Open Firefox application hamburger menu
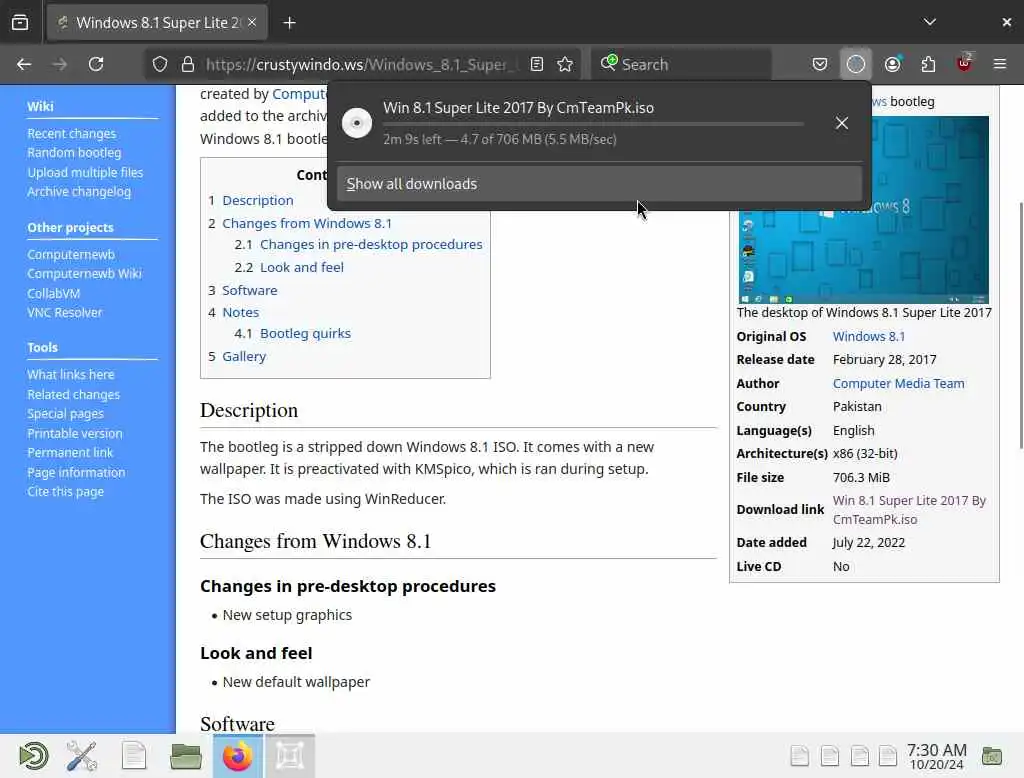Image resolution: width=1024 pixels, height=778 pixels. click(x=999, y=64)
